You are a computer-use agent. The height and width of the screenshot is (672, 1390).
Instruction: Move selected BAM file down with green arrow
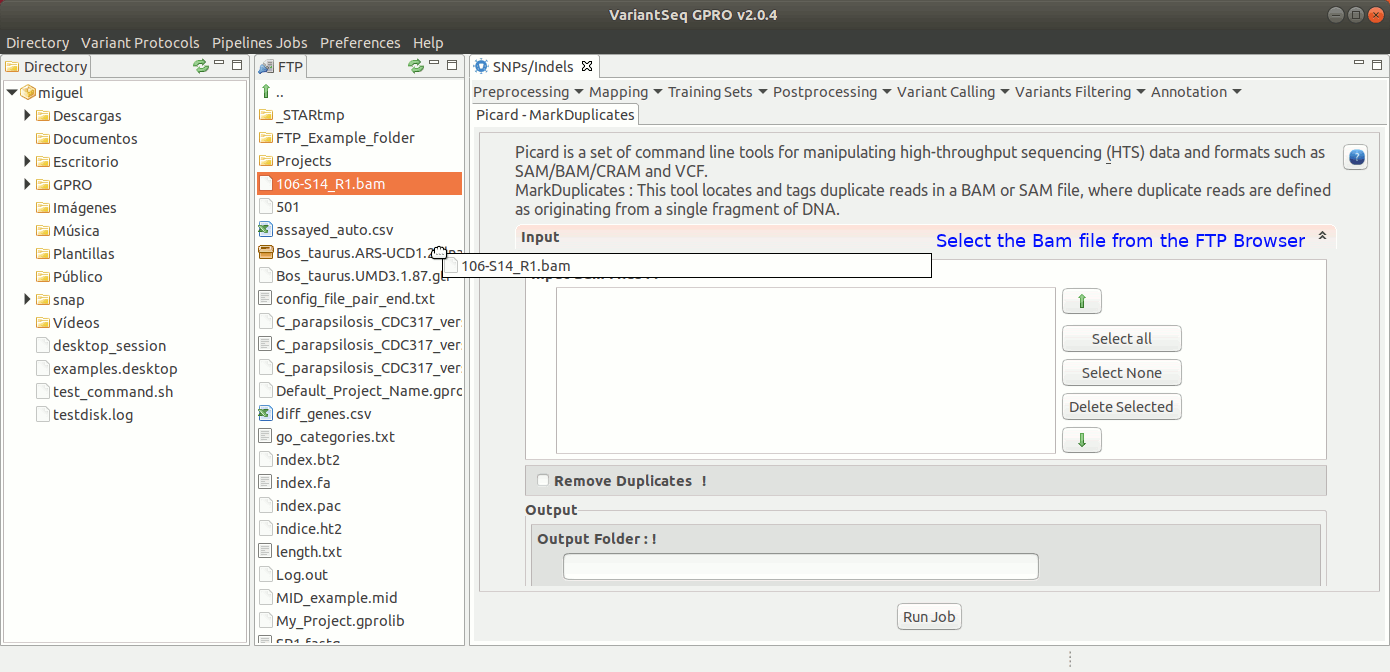click(x=1081, y=440)
